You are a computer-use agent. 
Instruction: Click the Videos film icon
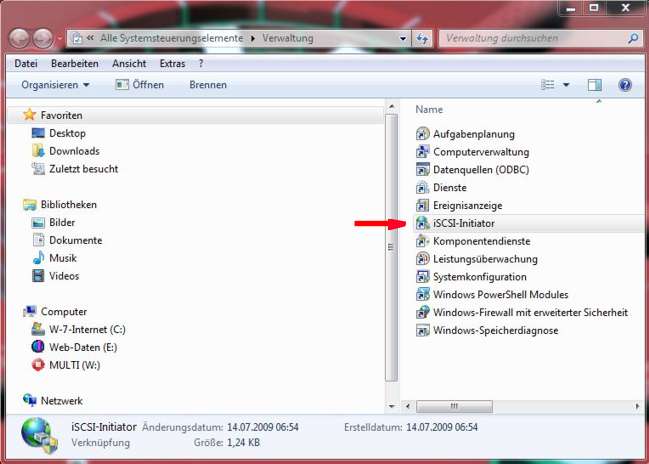point(38,276)
